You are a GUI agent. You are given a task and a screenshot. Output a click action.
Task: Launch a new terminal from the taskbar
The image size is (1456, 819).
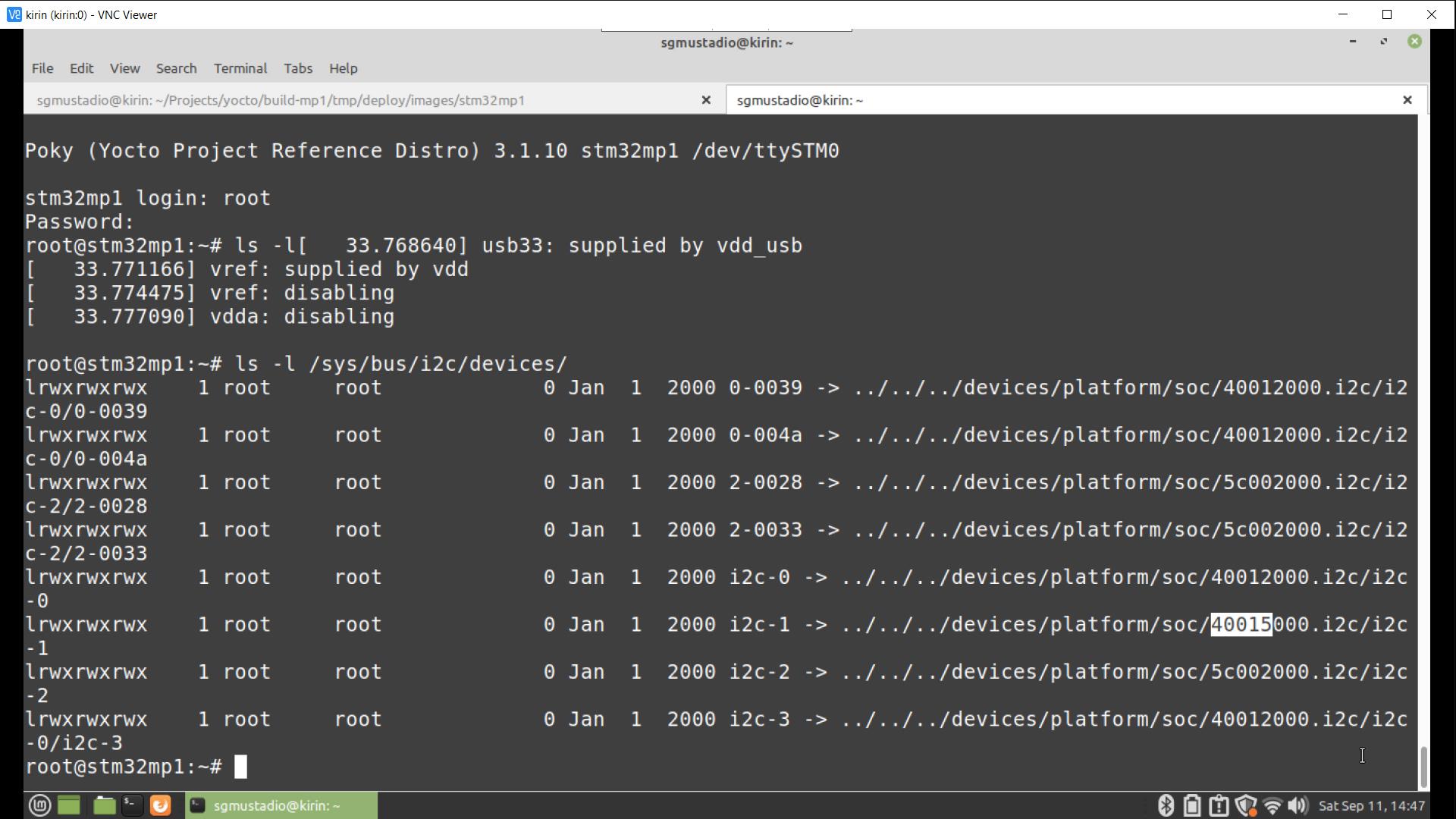[132, 805]
